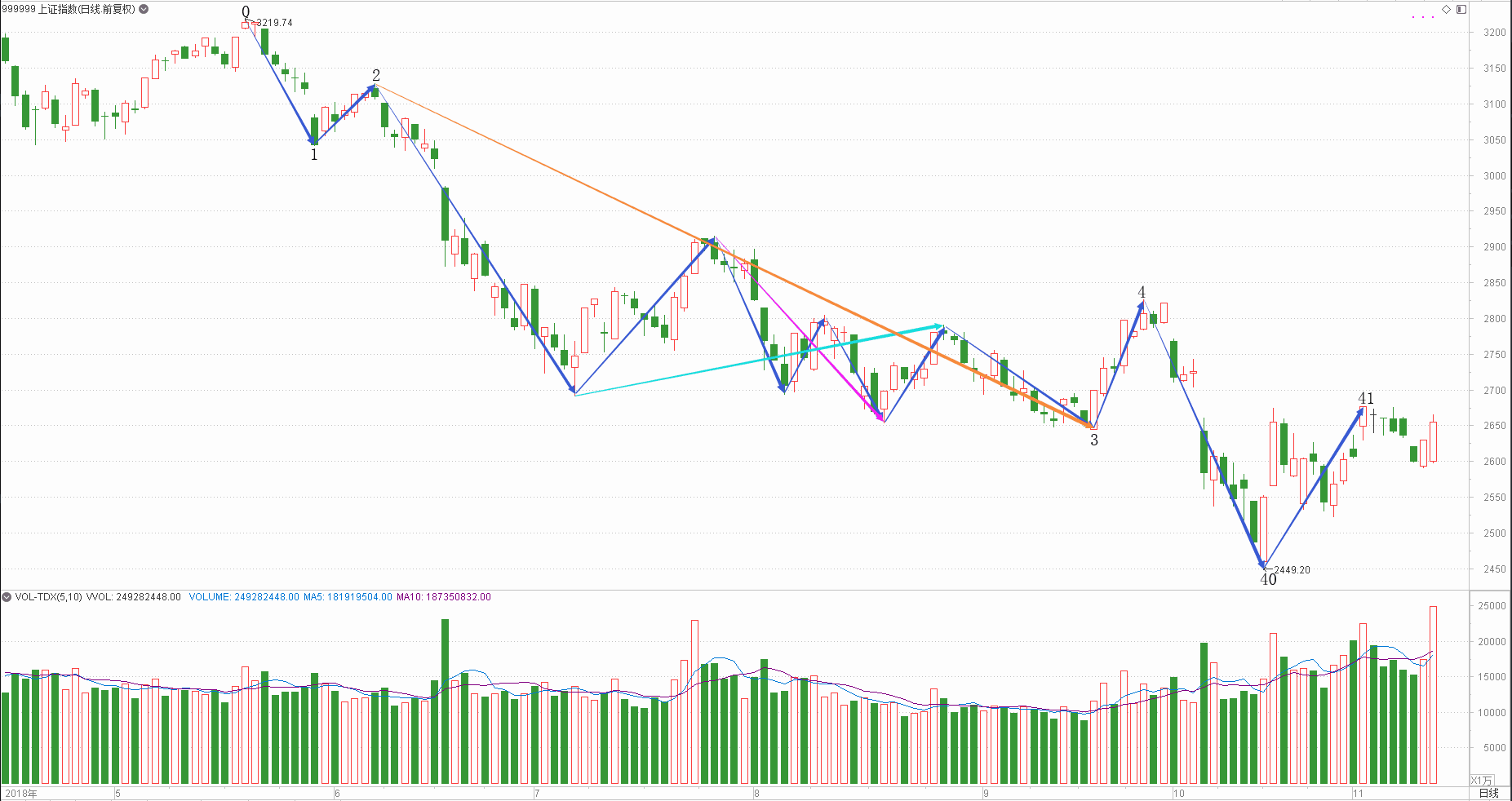Viewport: 1512px width, 801px height.
Task: Click the chart title 999999 上证指数(日线.前复权)
Action: click(69, 9)
